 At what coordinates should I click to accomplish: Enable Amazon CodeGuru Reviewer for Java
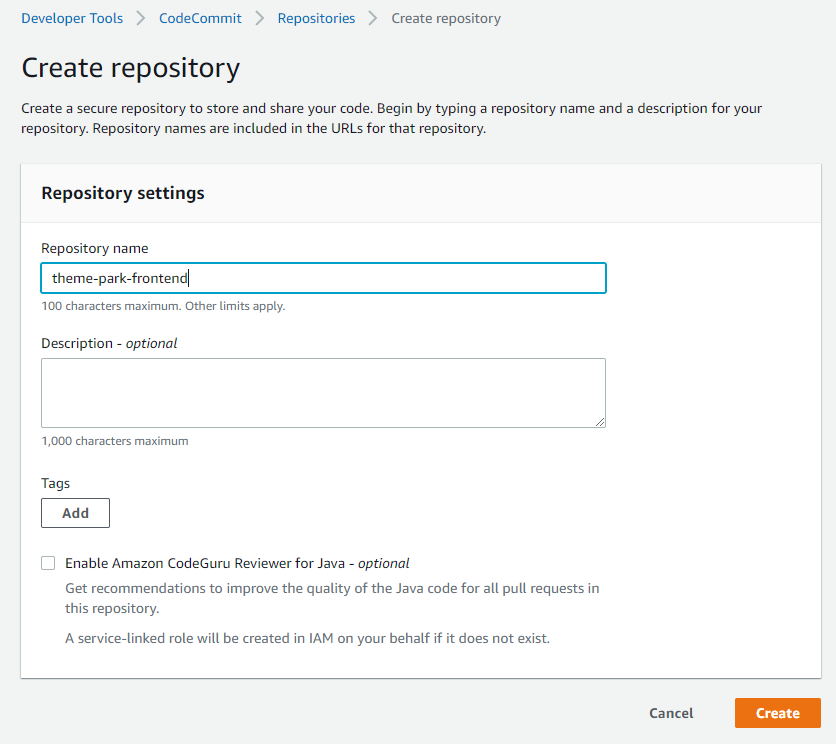tap(48, 562)
